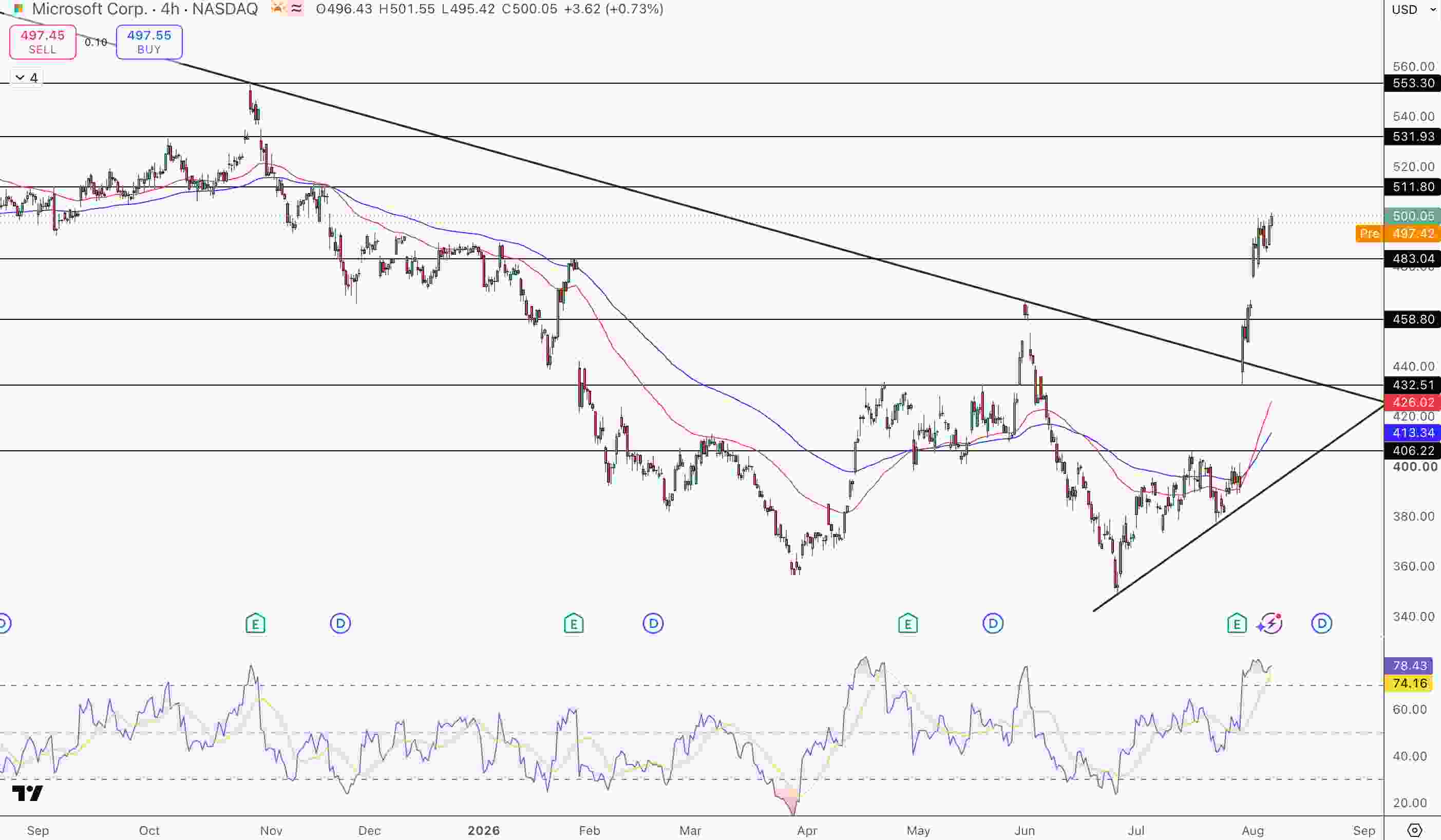Open the earnings marker just before May
1441x840 pixels.
(907, 623)
